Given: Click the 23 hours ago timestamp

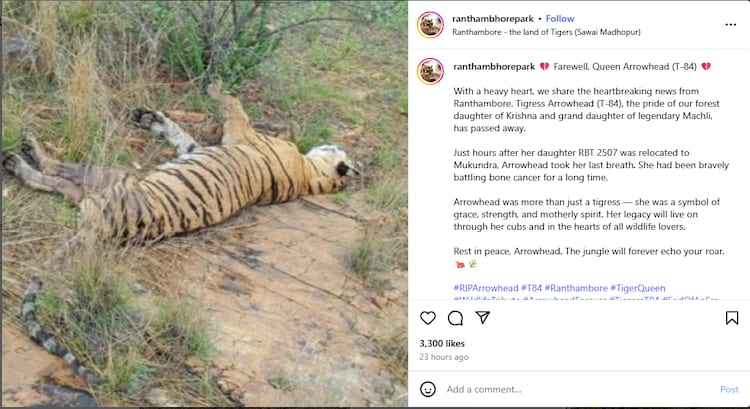Looking at the screenshot, I should pos(444,357).
